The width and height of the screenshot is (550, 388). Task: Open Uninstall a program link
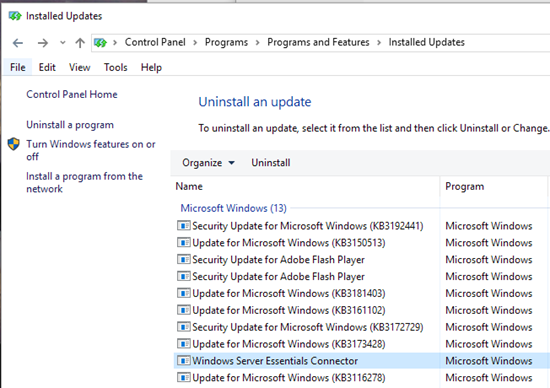pos(70,125)
